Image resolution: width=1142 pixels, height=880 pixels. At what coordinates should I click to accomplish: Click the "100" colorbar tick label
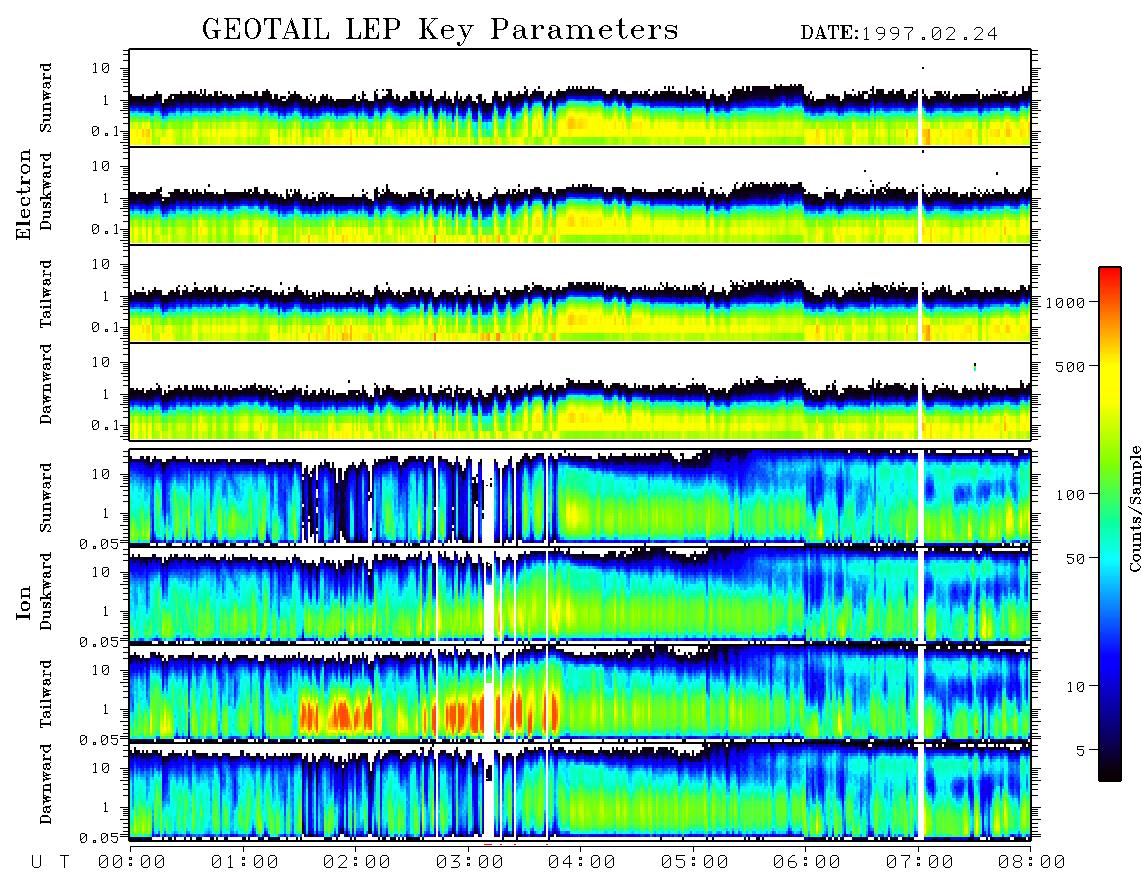point(1070,495)
